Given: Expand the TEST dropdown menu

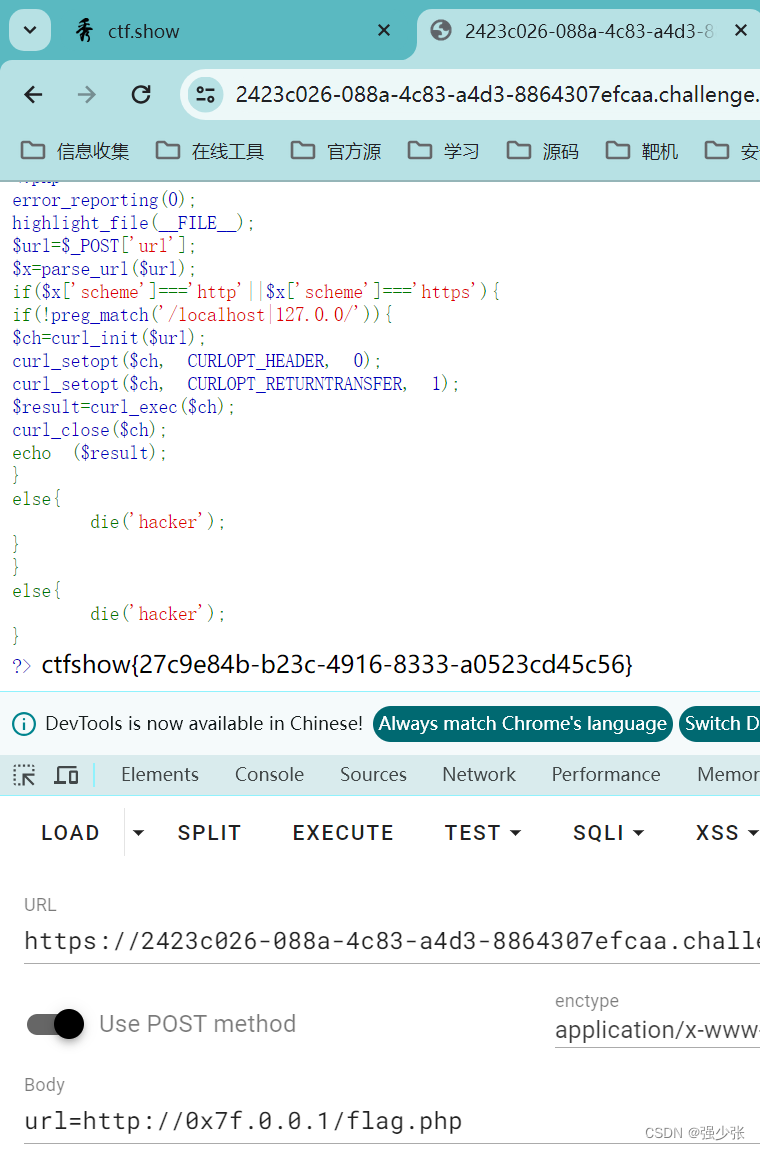Looking at the screenshot, I should [x=482, y=832].
